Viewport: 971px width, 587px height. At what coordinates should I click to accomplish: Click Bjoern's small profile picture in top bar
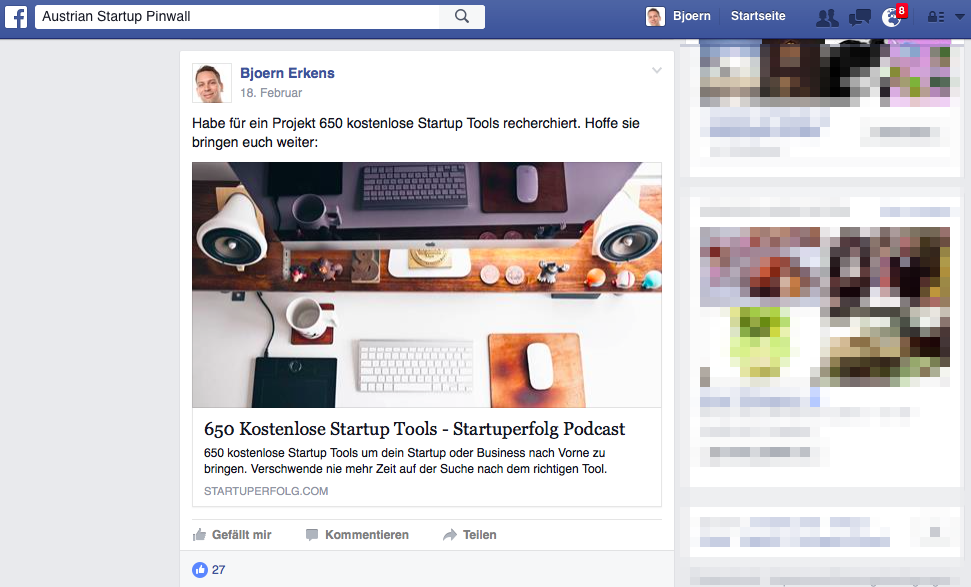(x=655, y=17)
